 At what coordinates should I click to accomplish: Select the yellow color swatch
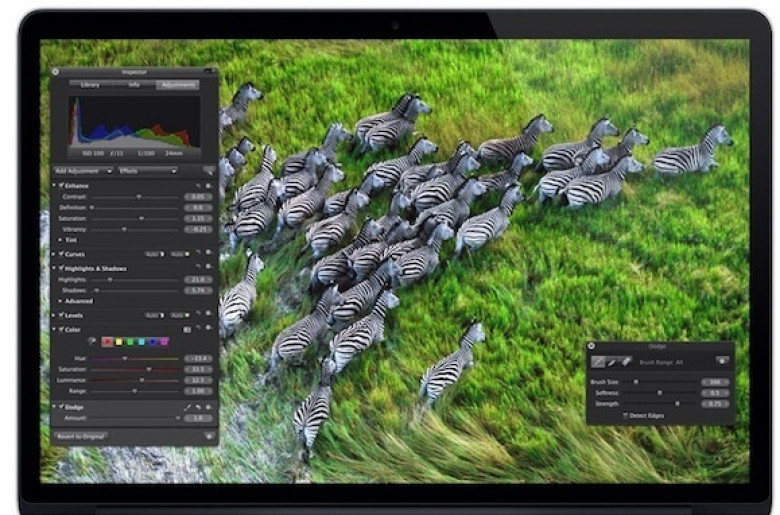tap(121, 341)
